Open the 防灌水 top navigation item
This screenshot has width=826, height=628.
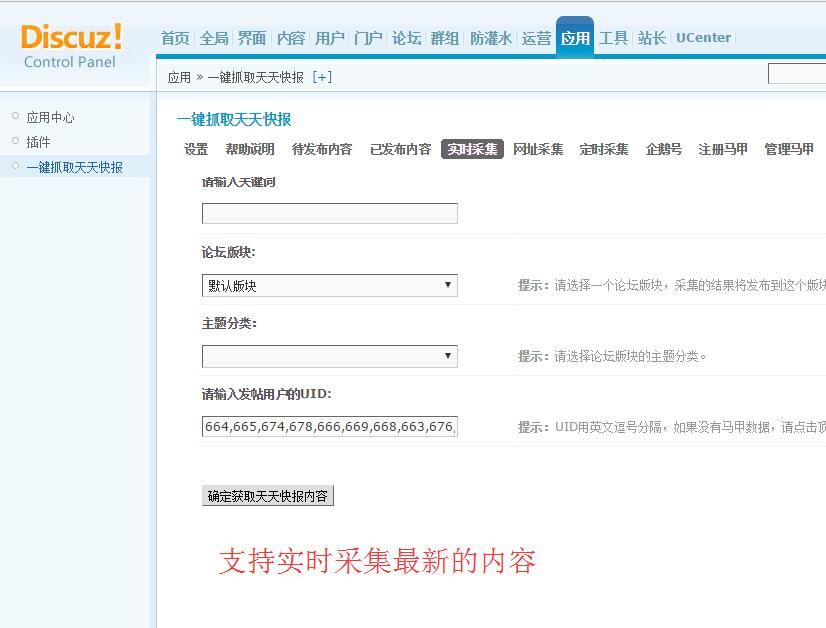490,38
